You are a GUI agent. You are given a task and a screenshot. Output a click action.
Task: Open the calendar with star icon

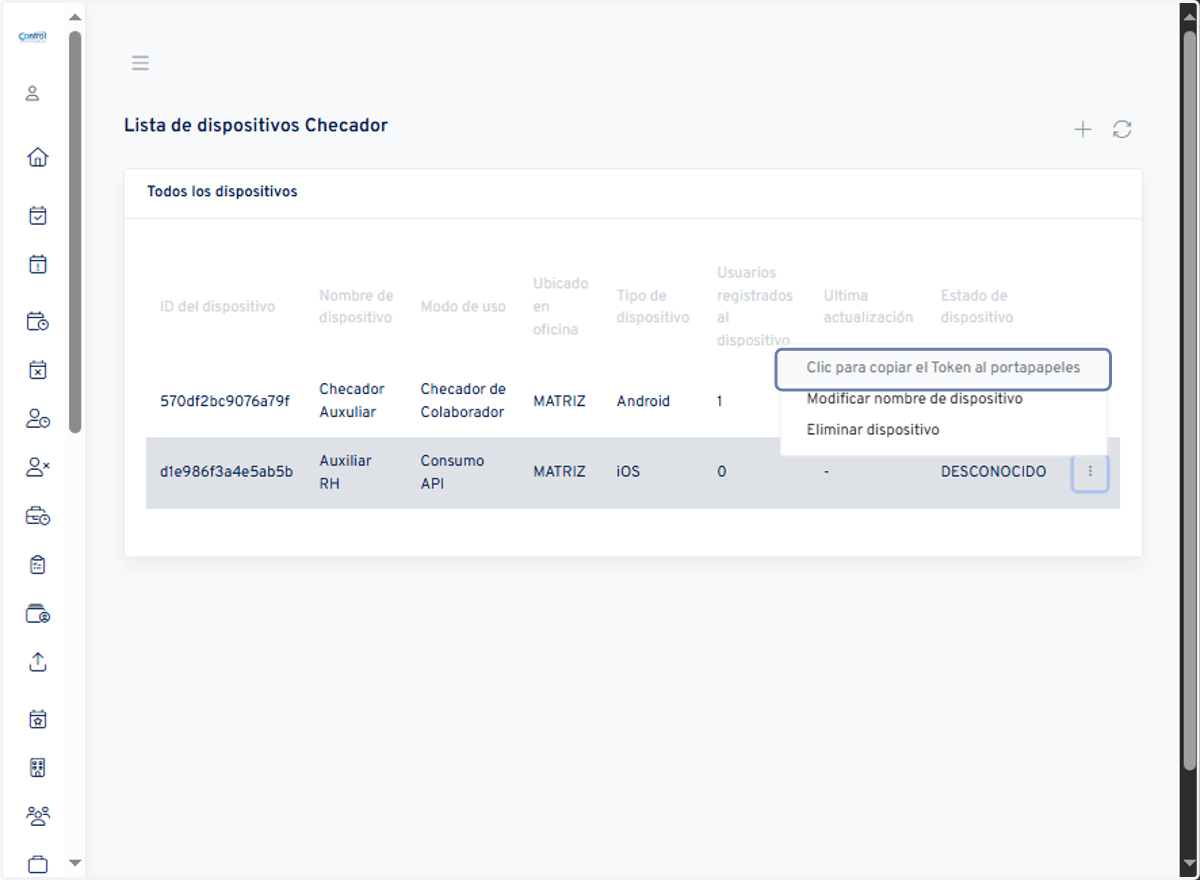tap(37, 719)
